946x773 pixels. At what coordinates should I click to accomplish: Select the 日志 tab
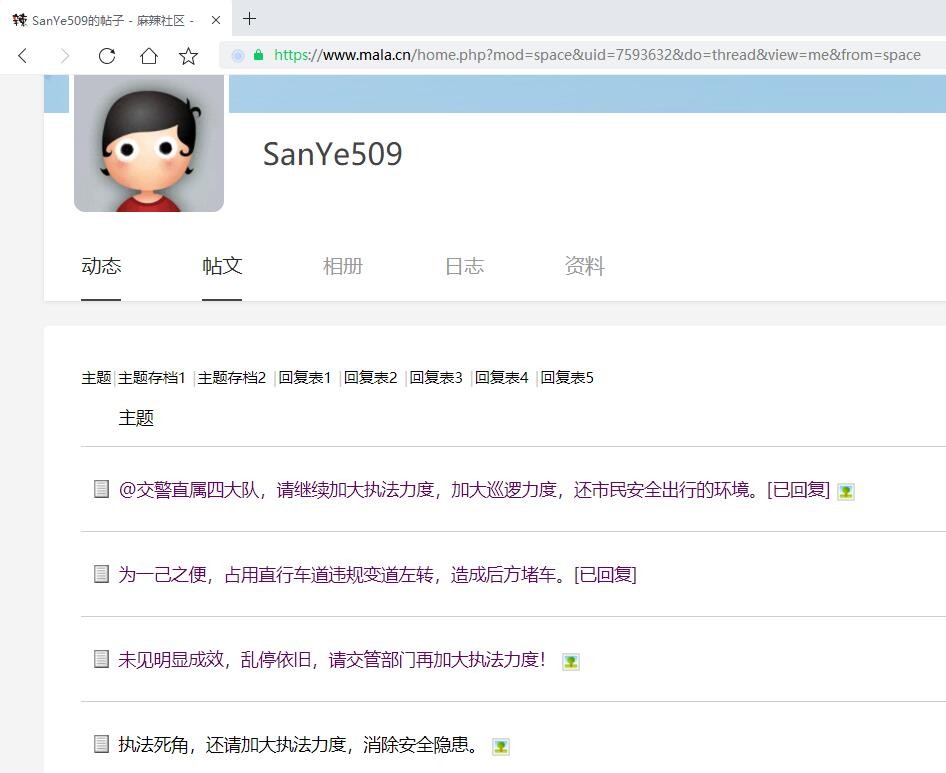464,266
